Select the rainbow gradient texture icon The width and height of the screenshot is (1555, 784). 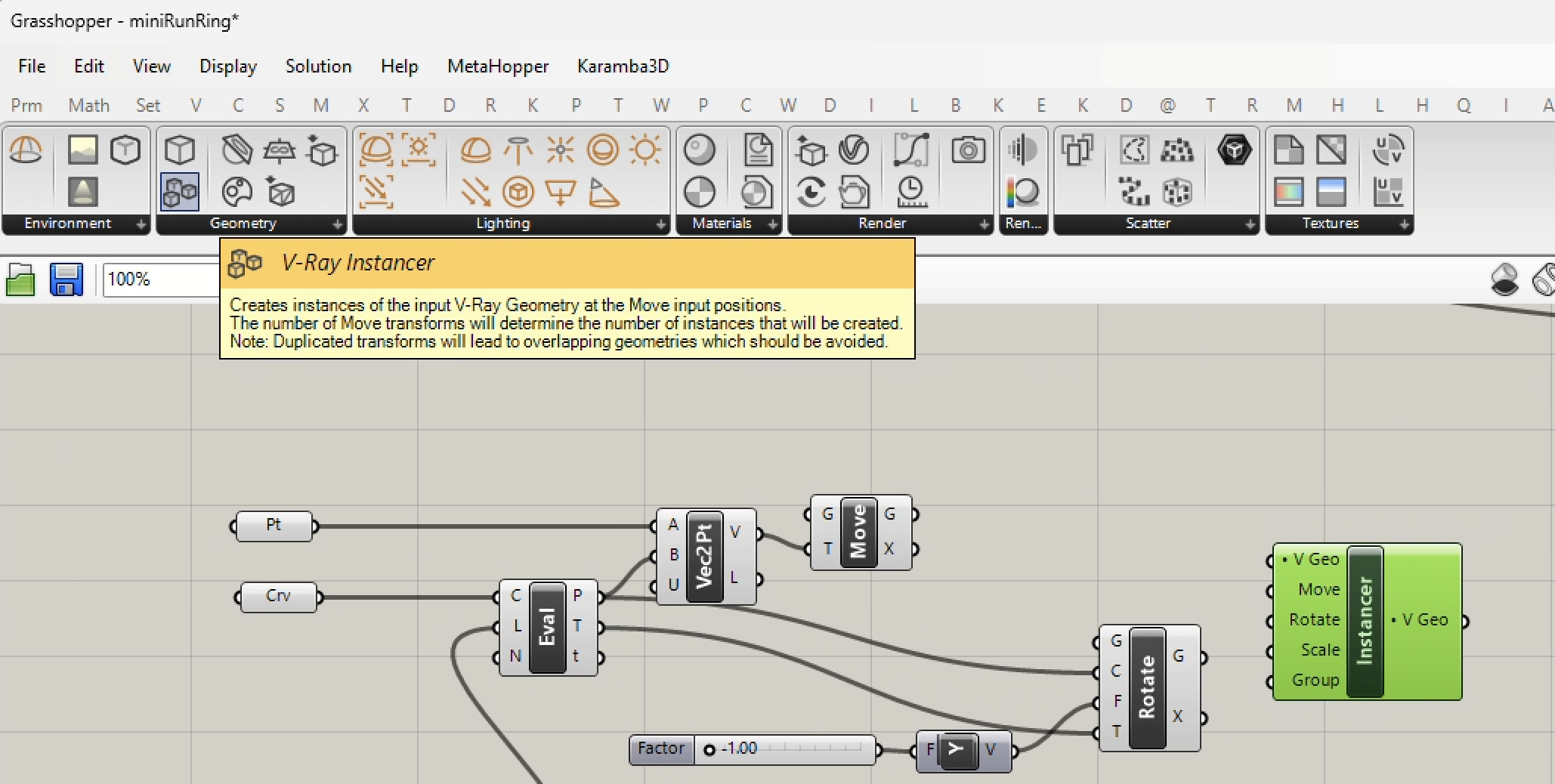pos(1289,192)
